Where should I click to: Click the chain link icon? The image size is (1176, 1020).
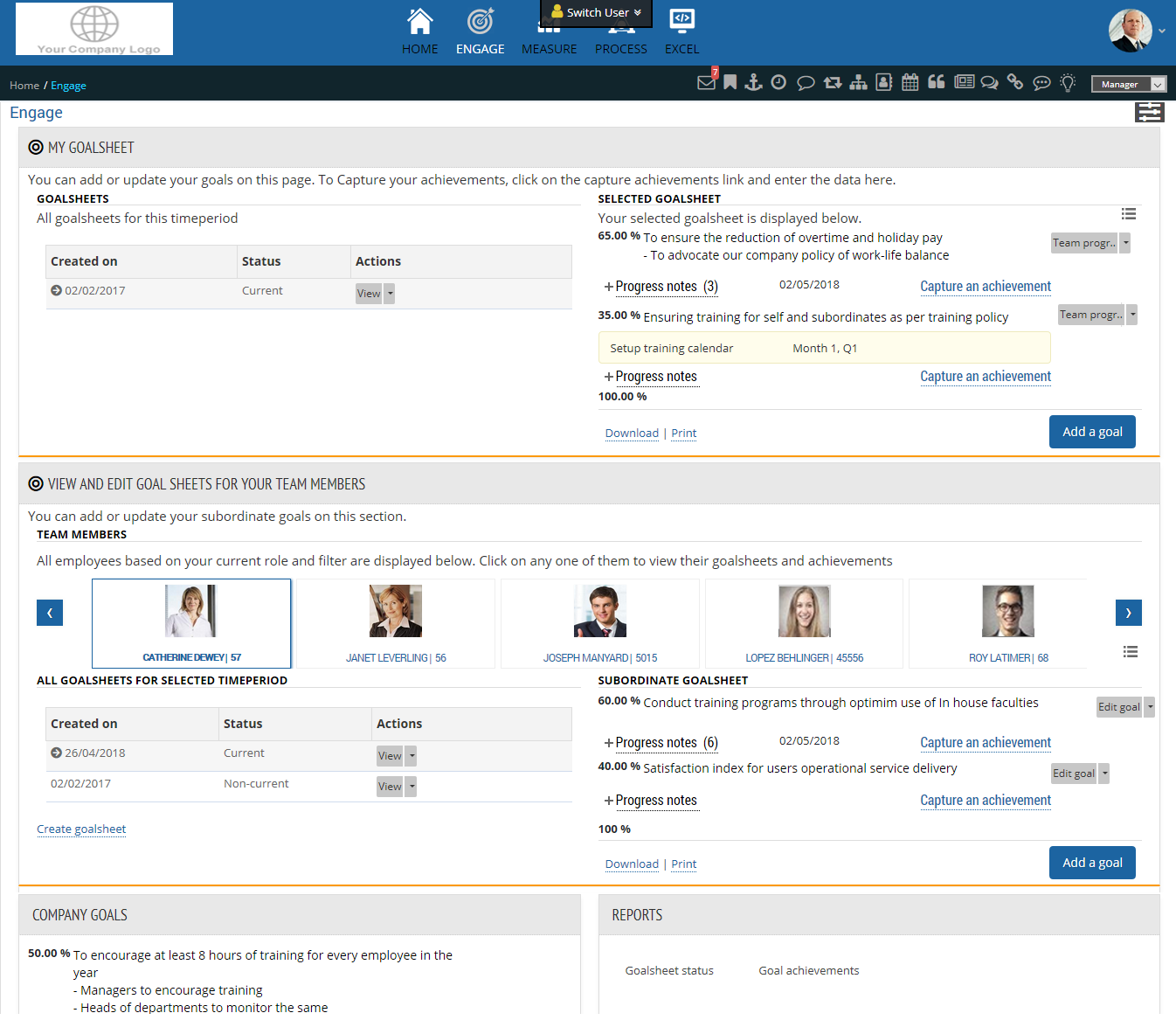(1015, 82)
